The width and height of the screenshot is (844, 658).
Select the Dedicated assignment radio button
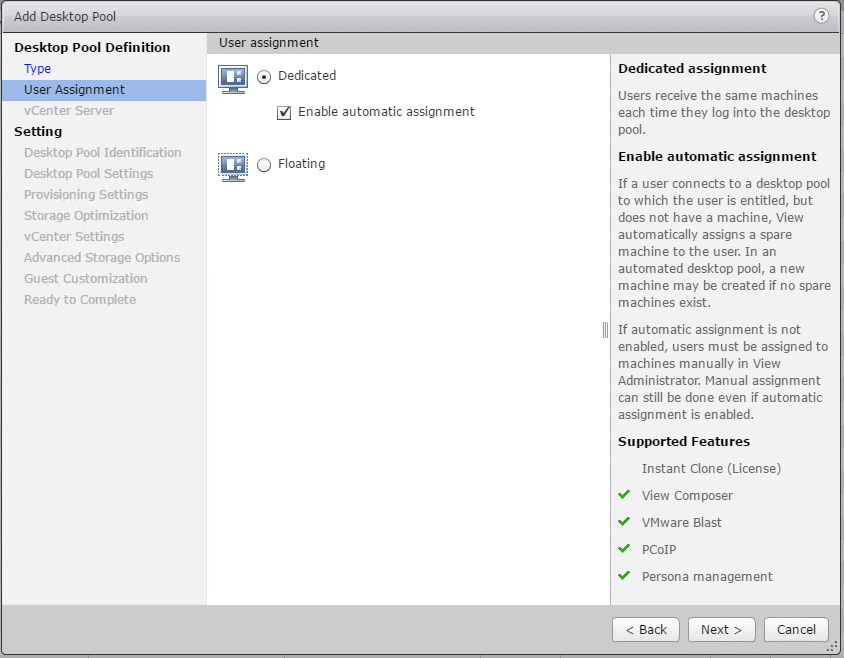point(264,77)
